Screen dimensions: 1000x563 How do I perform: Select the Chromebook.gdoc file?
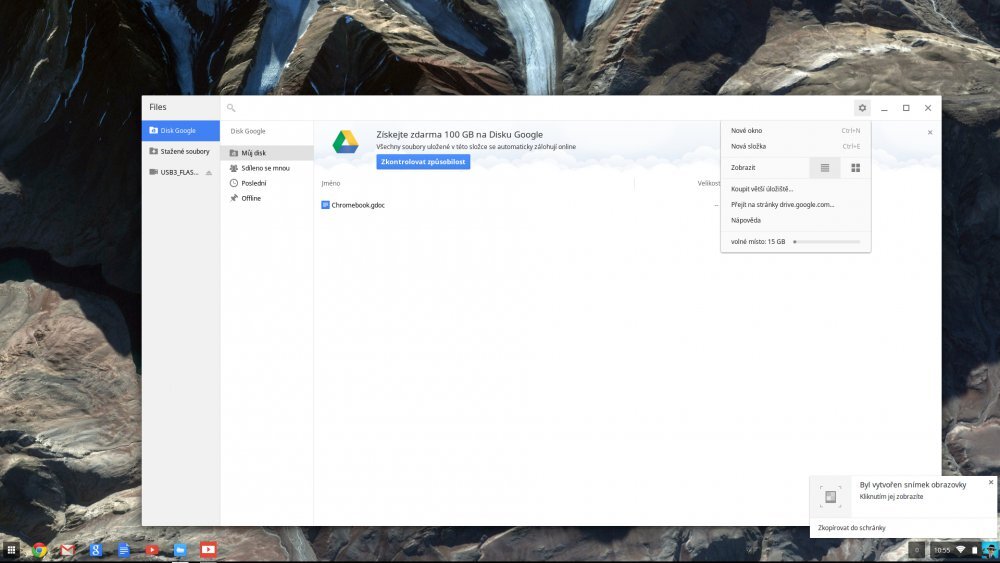coord(358,205)
